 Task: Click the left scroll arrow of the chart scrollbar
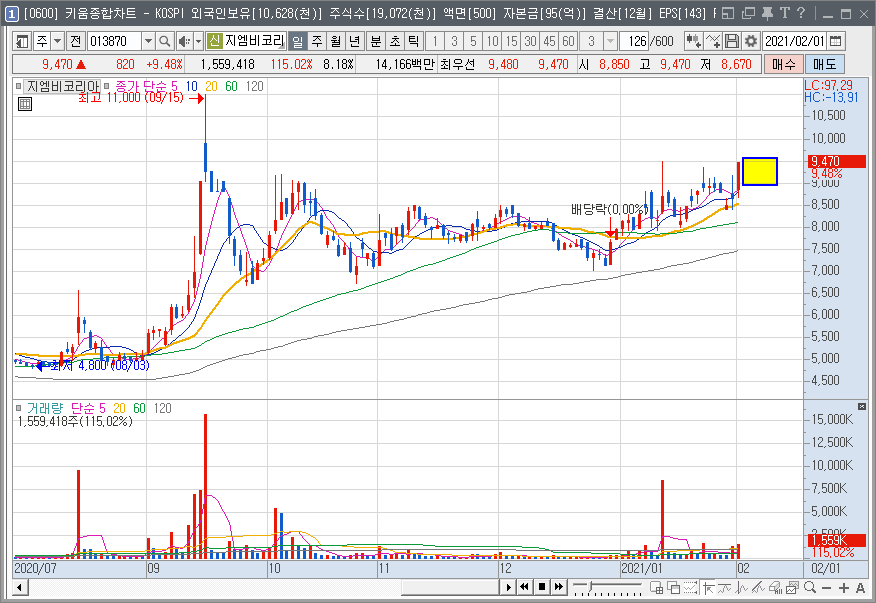pyautogui.click(x=20, y=587)
